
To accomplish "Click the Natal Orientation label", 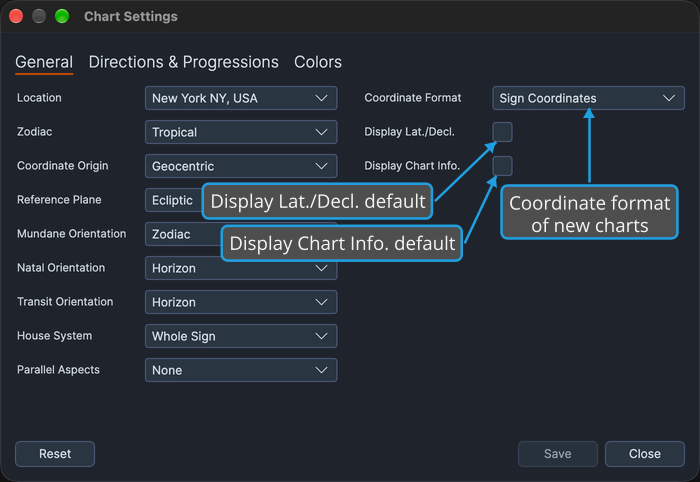I will coord(61,268).
